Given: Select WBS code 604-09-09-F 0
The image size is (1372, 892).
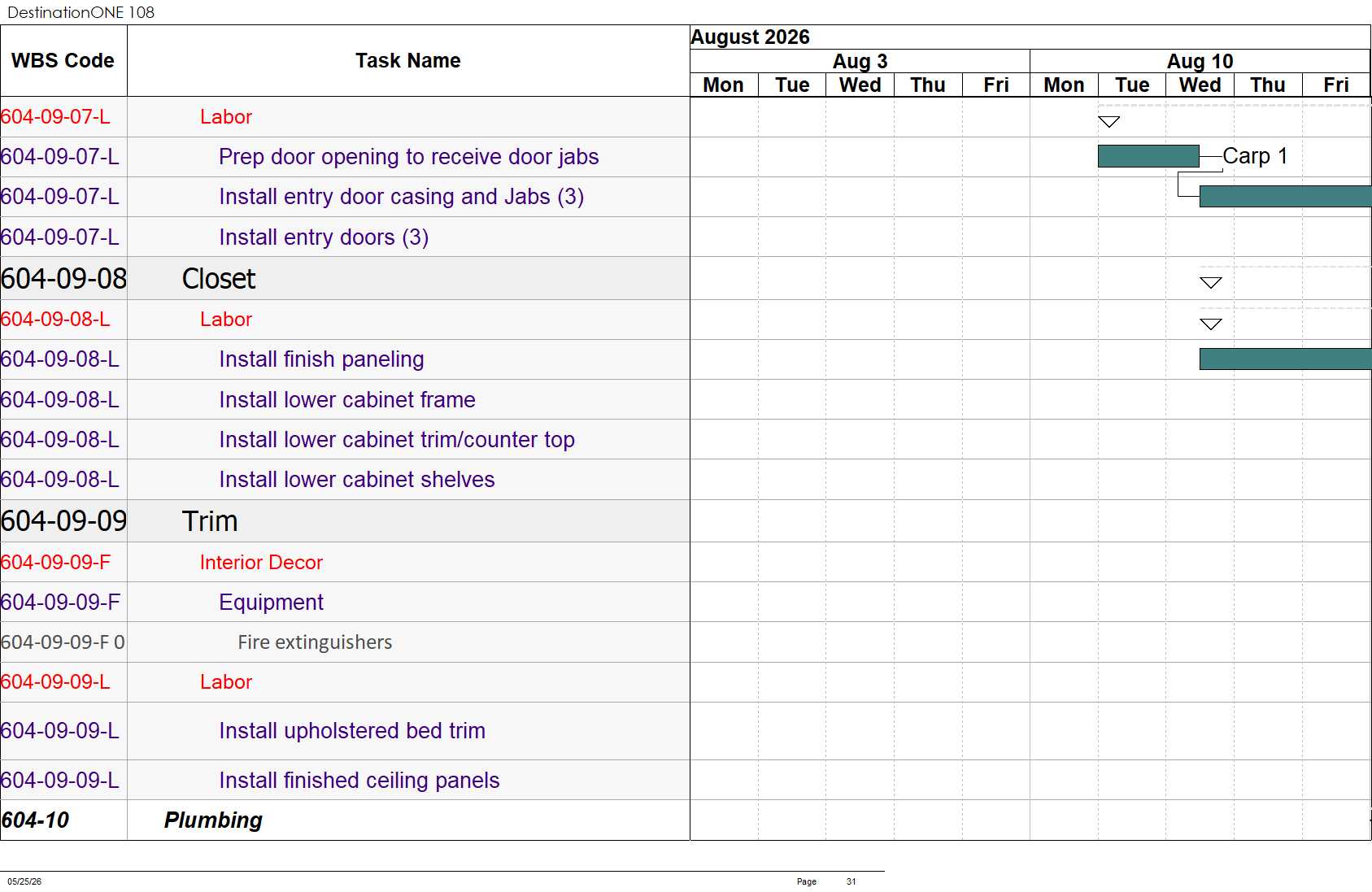Looking at the screenshot, I should click(x=63, y=642).
